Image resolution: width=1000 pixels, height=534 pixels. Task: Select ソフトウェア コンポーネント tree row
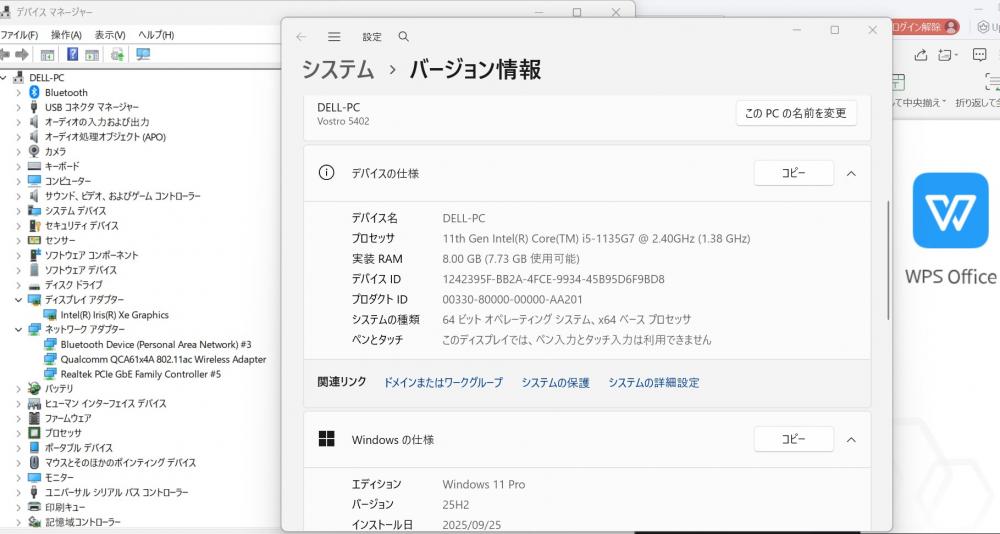(x=91, y=255)
